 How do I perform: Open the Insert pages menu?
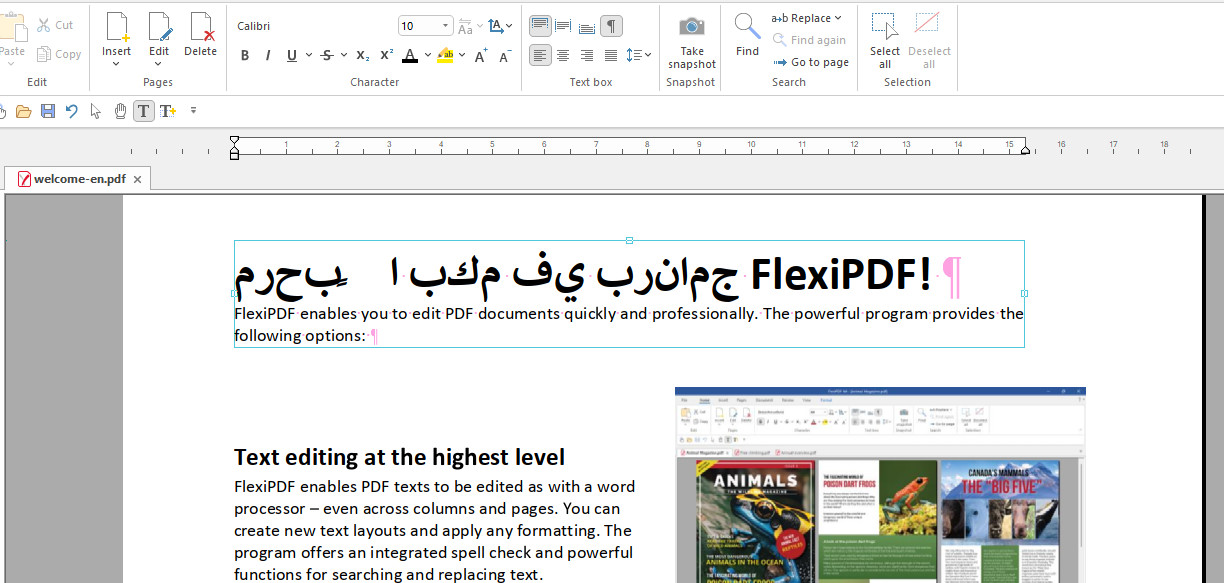tap(116, 39)
